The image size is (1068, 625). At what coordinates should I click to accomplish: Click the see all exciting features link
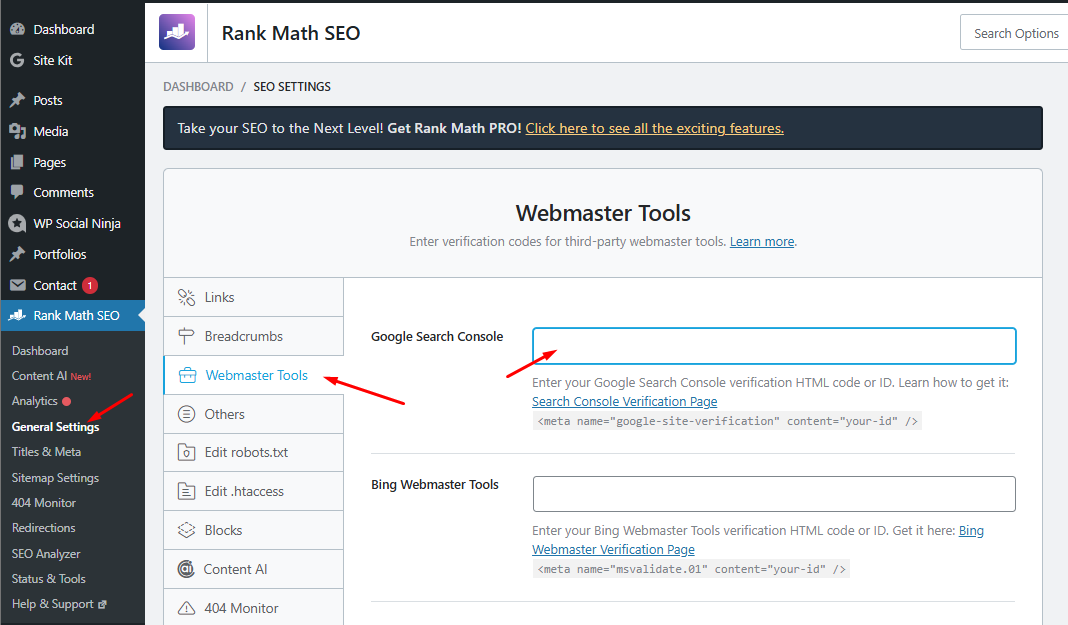(655, 128)
